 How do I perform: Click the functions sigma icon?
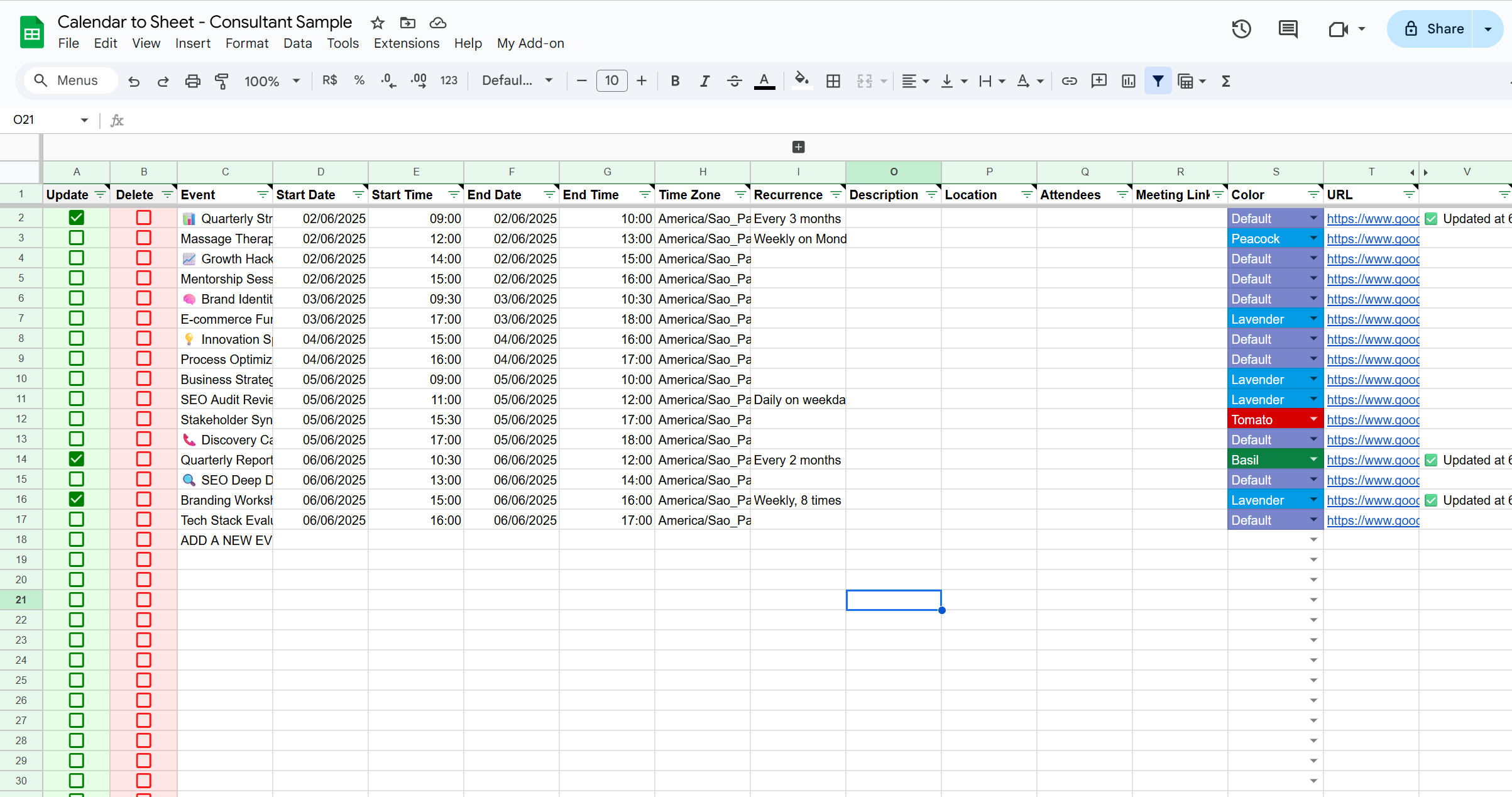pos(1225,81)
